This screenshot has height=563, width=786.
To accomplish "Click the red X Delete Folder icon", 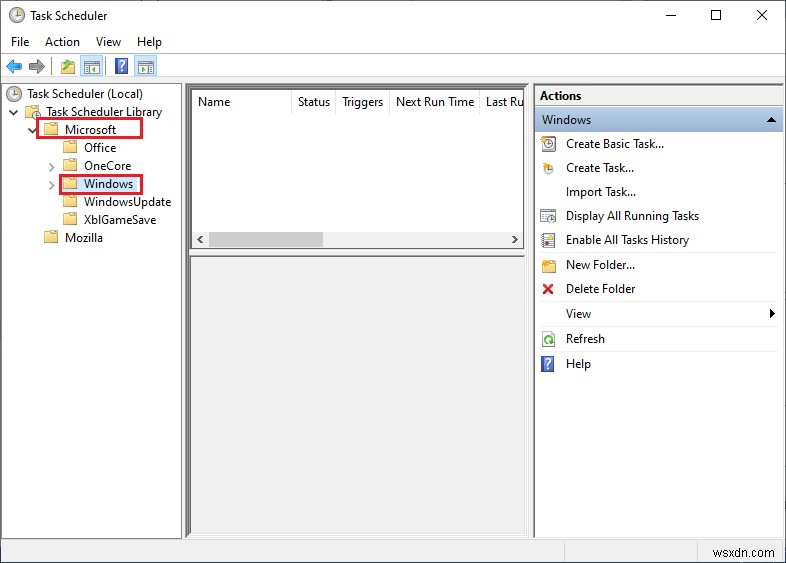I will (x=548, y=289).
